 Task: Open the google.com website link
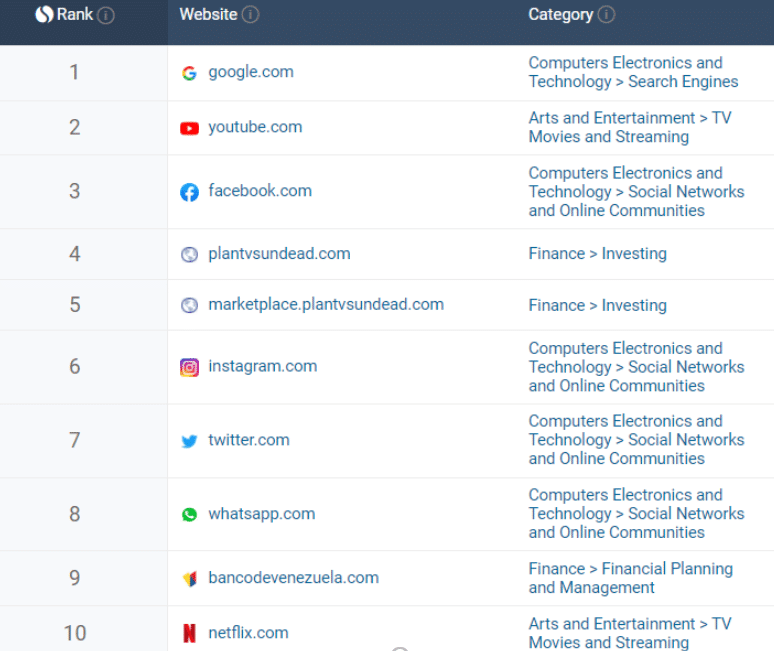tap(251, 72)
